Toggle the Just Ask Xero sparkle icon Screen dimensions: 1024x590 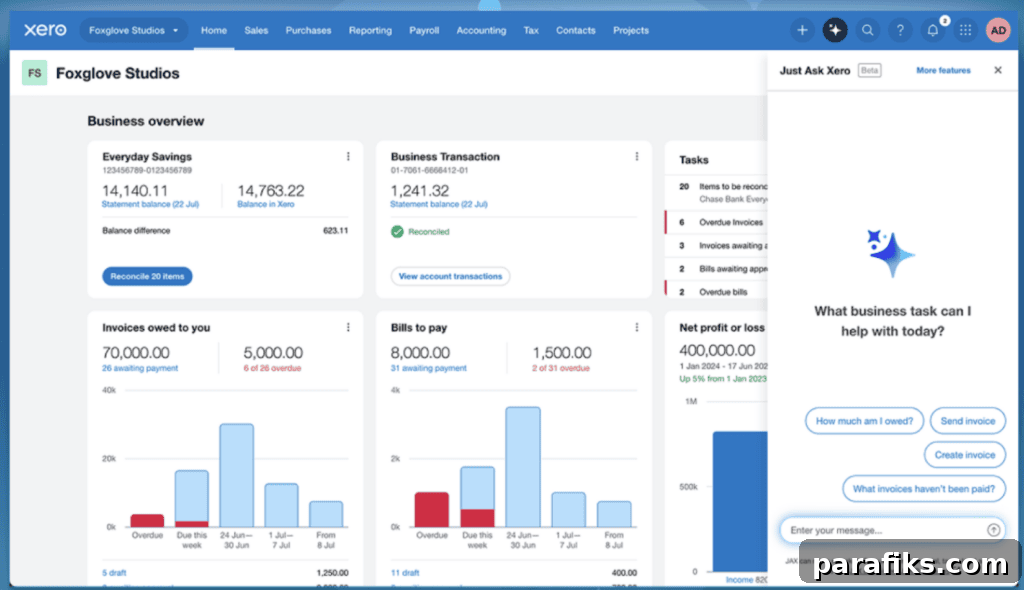coord(835,30)
